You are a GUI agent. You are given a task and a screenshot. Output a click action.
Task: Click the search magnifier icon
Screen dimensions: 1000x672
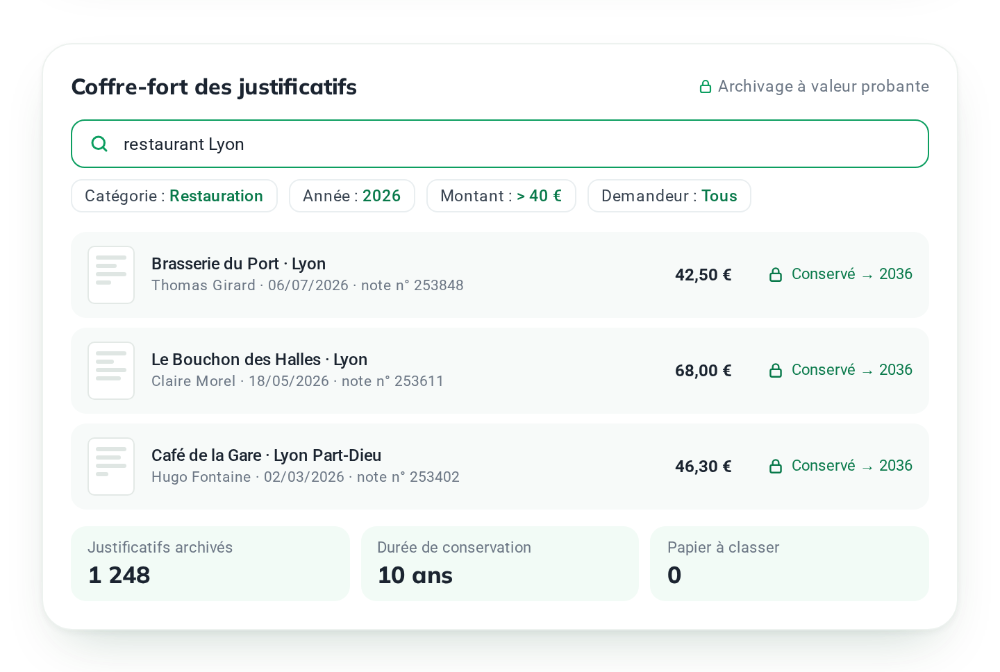[x=99, y=144]
